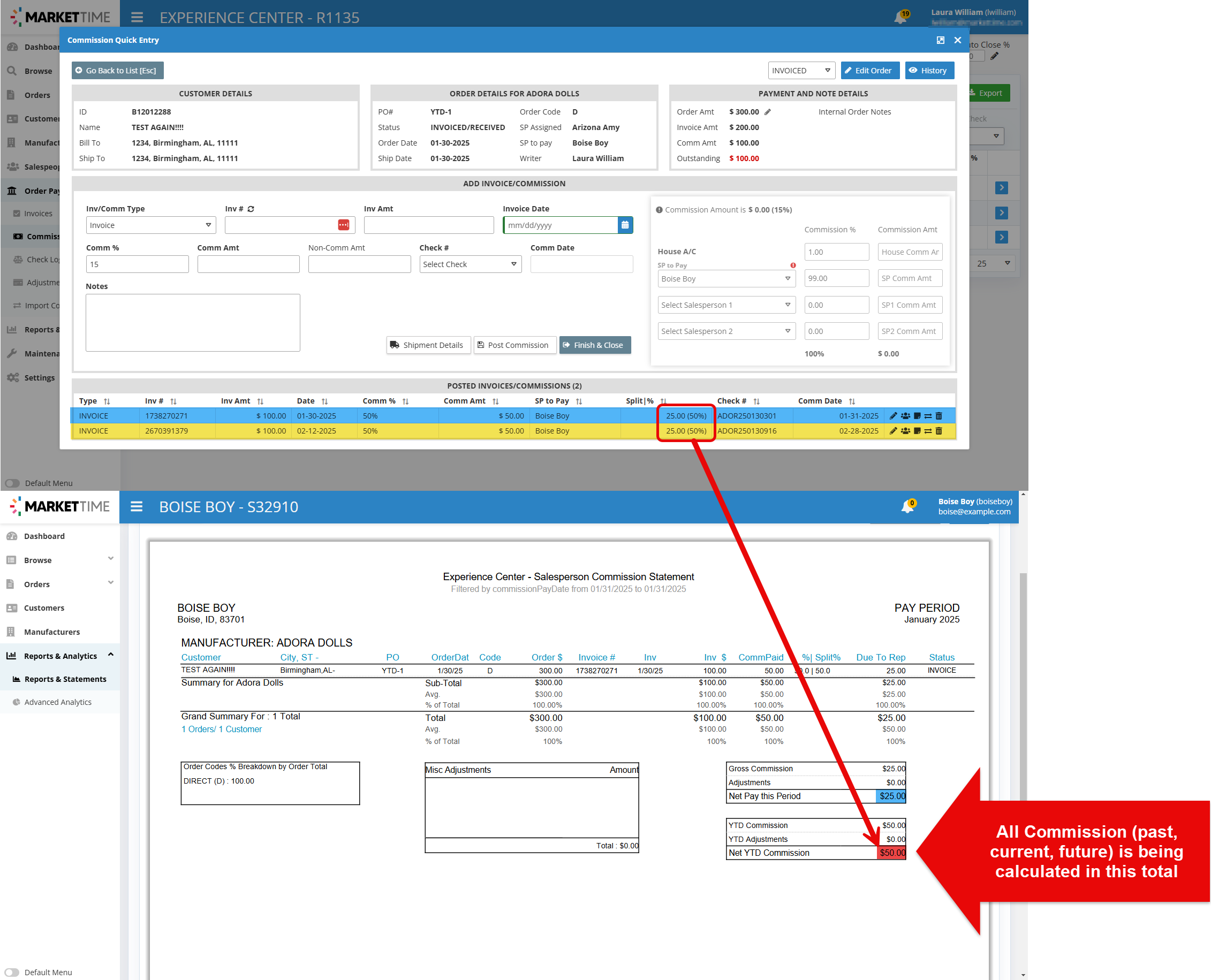The height and width of the screenshot is (980, 1211).
Task: Open Dashboard in lower sidebar
Action: (x=44, y=536)
